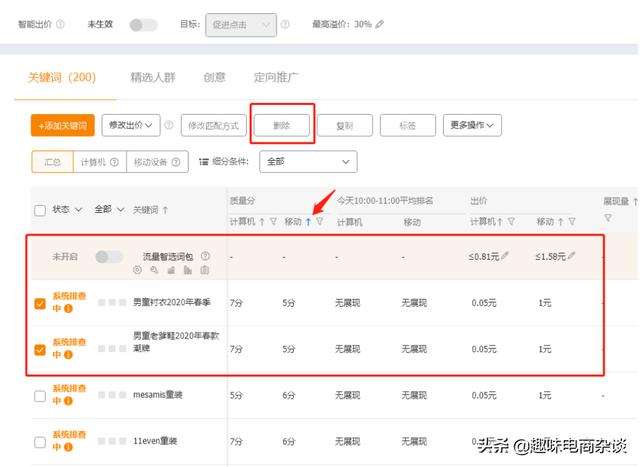The height and width of the screenshot is (467, 640).
Task: Open the 目标 促进点击 dropdown
Action: [x=241, y=25]
